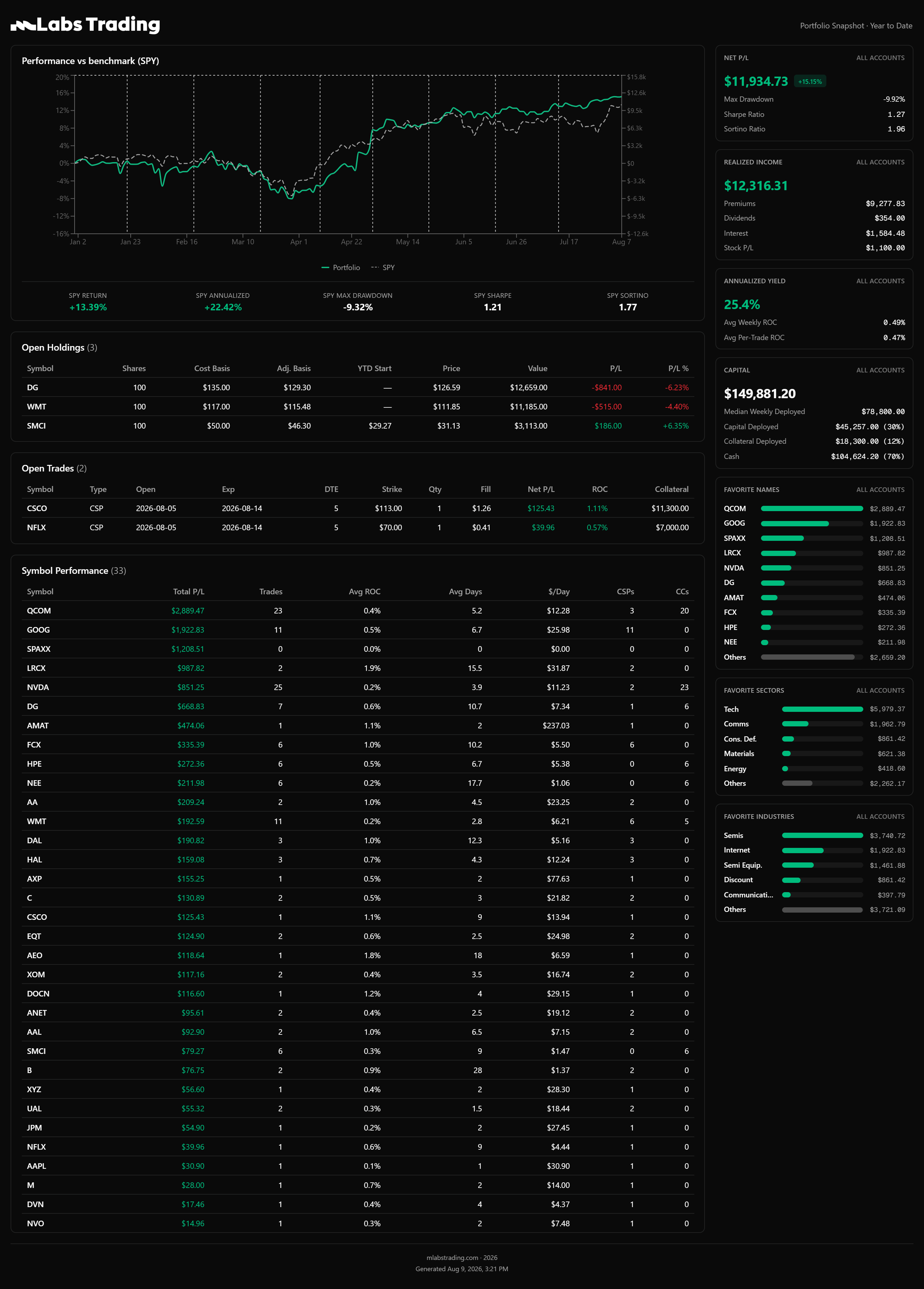
Task: Click the YTD Start column header
Action: (x=374, y=368)
